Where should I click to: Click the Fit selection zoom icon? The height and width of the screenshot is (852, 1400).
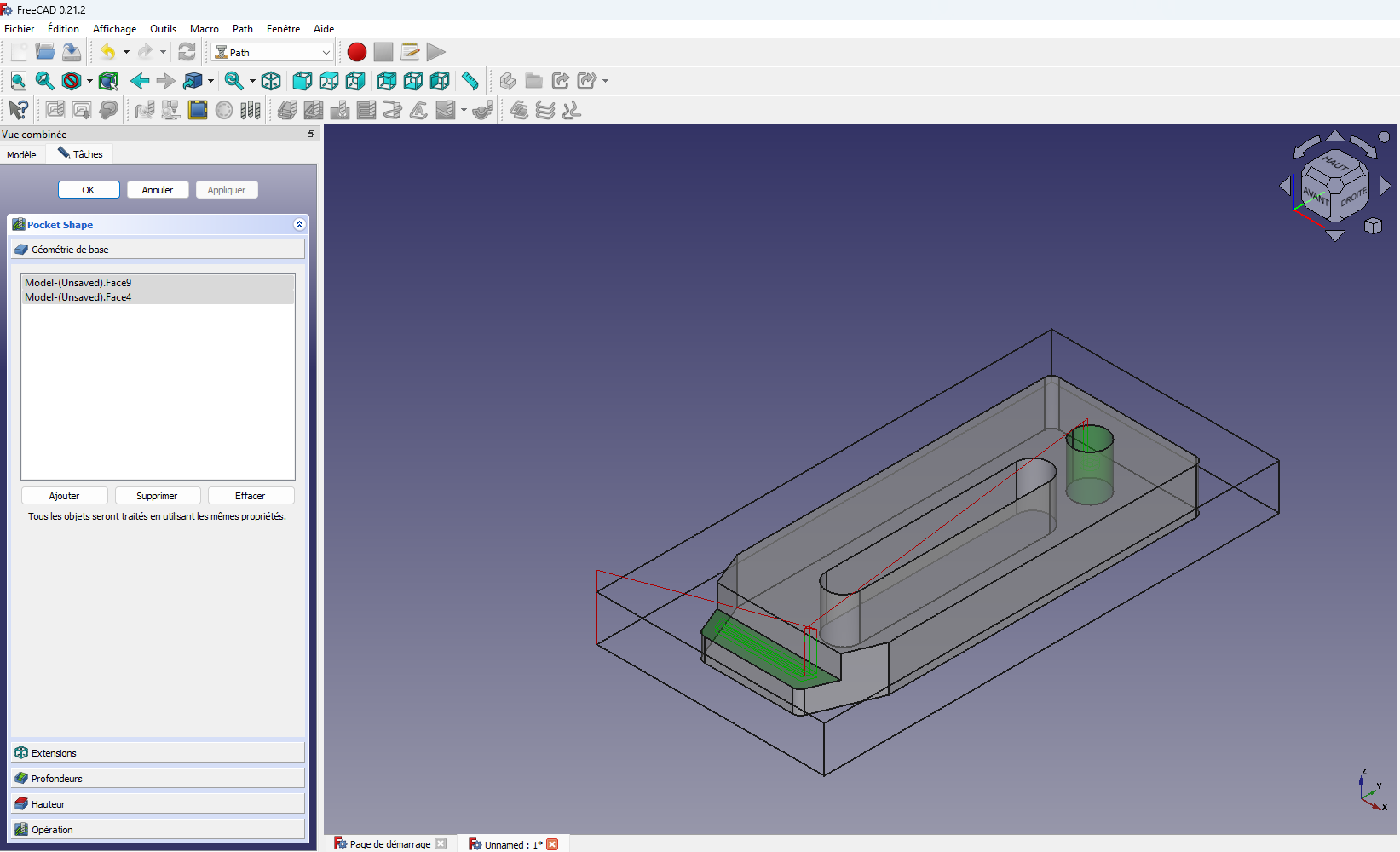click(45, 81)
